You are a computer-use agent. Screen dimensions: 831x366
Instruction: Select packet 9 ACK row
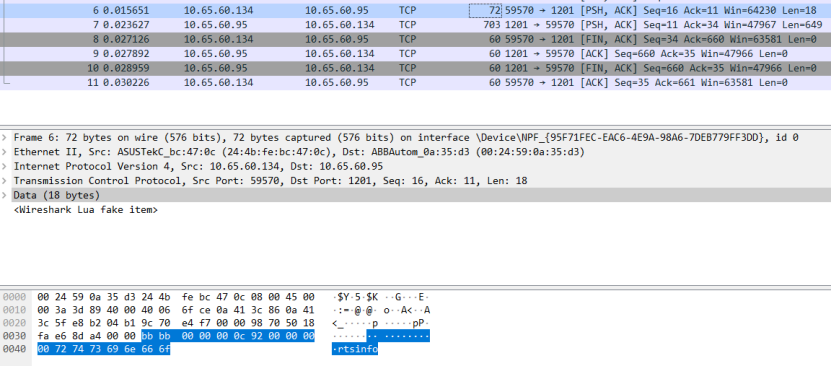click(416, 53)
